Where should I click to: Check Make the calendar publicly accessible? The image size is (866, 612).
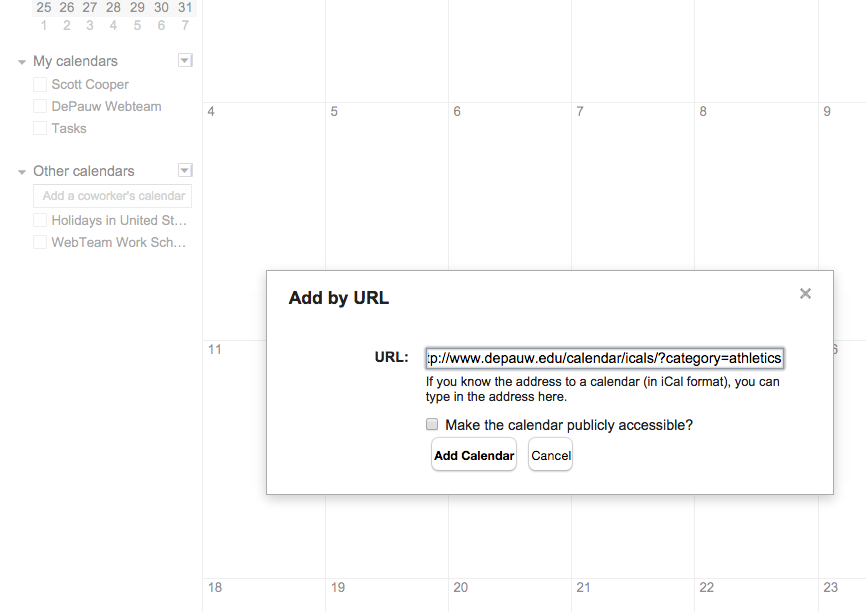(x=432, y=424)
